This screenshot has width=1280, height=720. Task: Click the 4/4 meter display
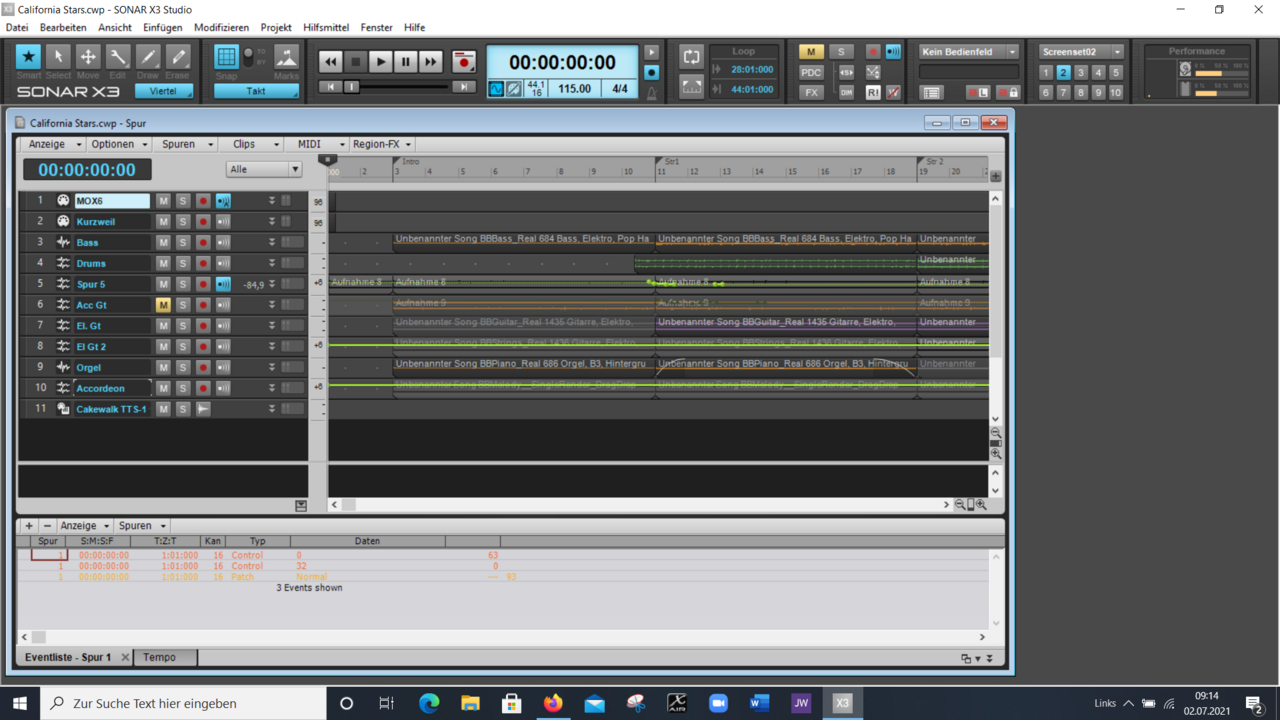620,89
